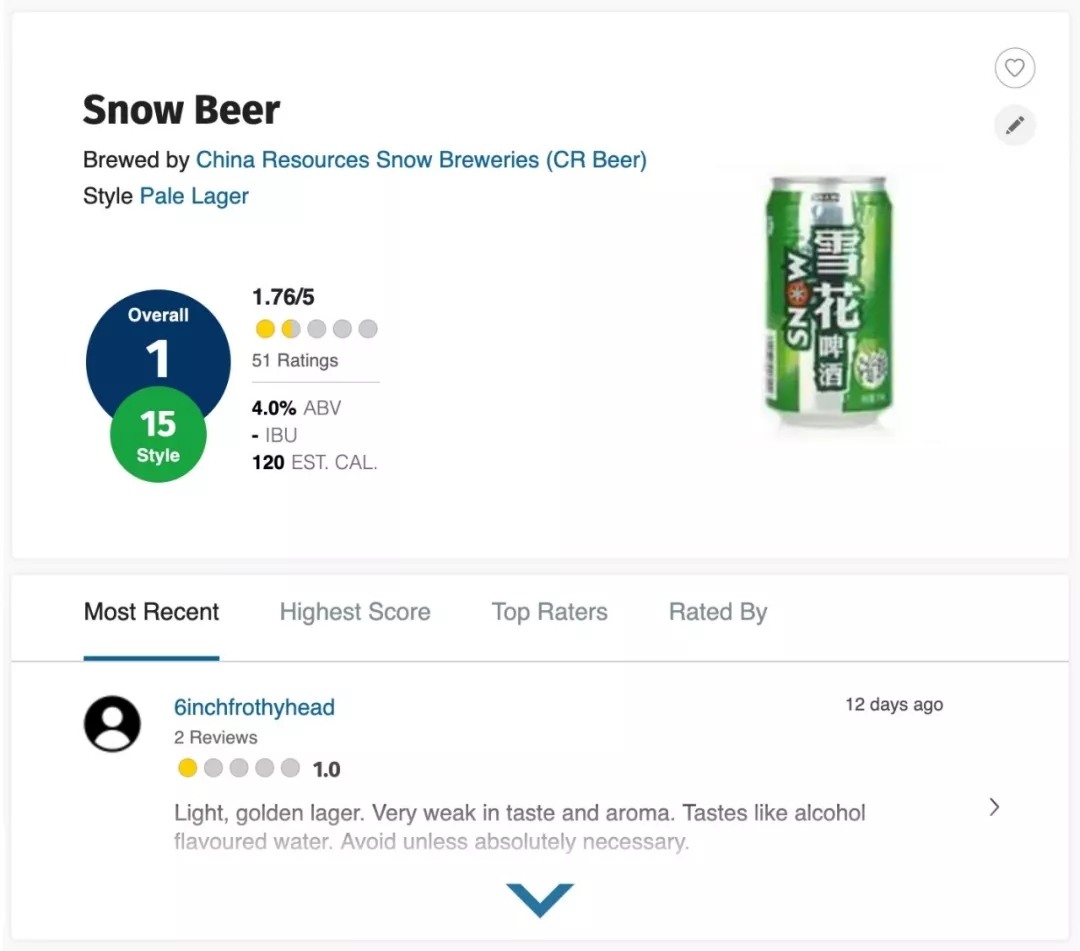Select the Most Recent tab
The width and height of the screenshot is (1080, 951).
[x=151, y=612]
